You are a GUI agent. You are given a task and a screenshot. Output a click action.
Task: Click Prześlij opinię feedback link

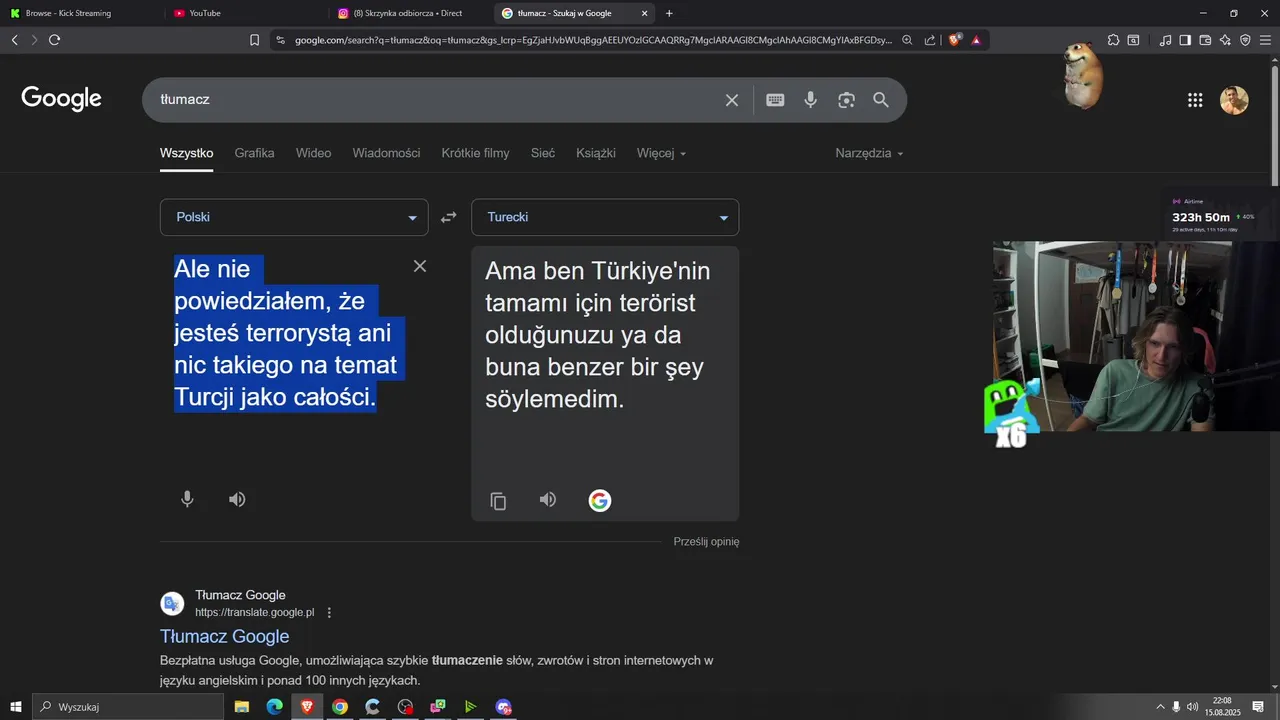pyautogui.click(x=706, y=541)
